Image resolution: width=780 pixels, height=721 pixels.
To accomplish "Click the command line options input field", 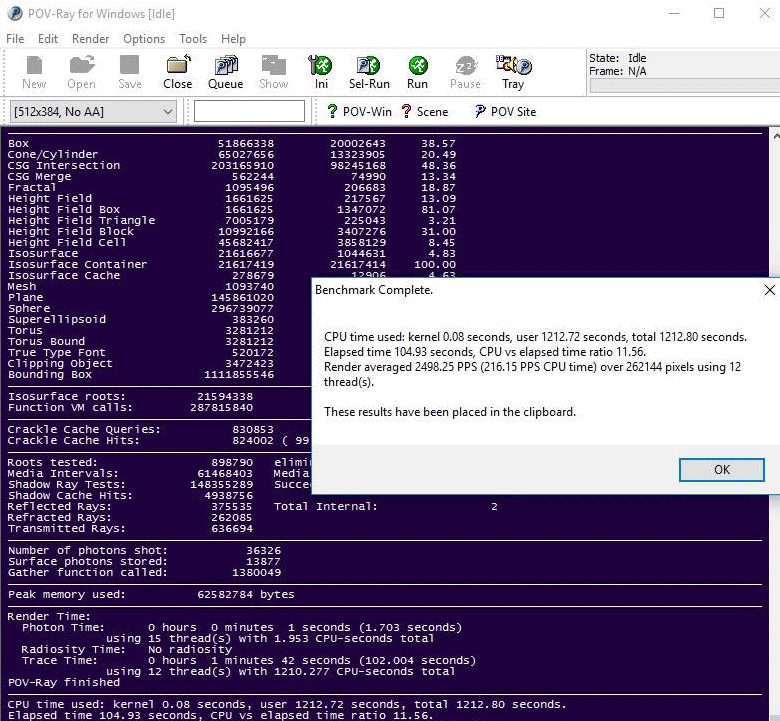I will point(249,111).
